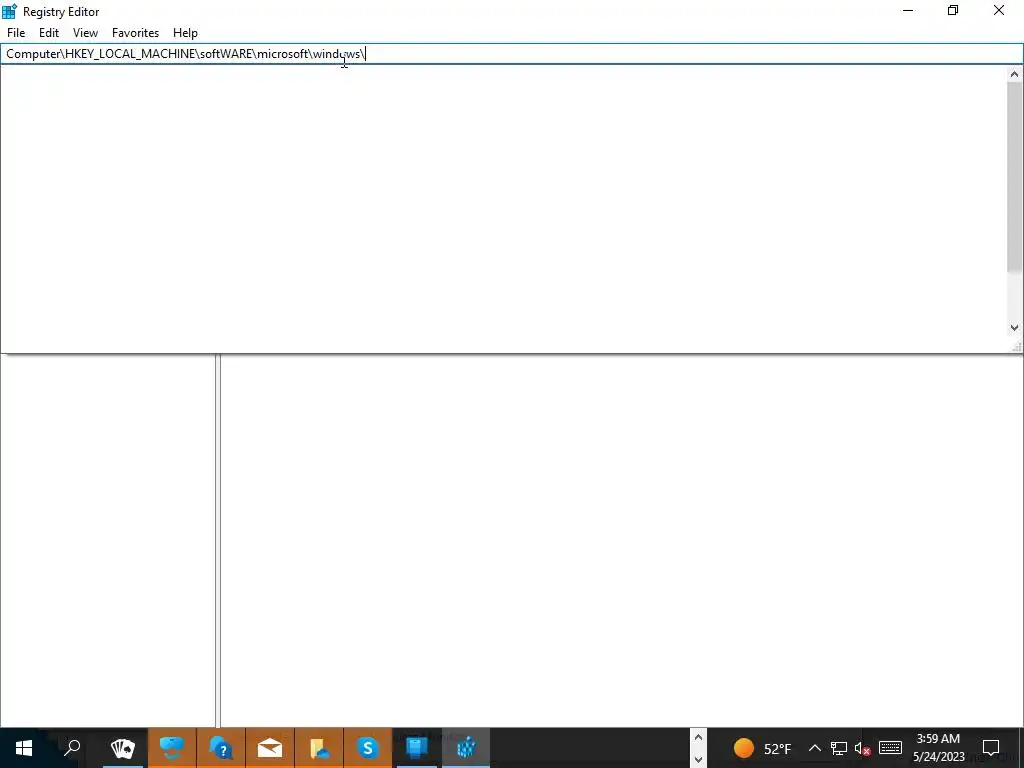Image resolution: width=1024 pixels, height=768 pixels.
Task: Open the Edit menu
Action: 49,33
